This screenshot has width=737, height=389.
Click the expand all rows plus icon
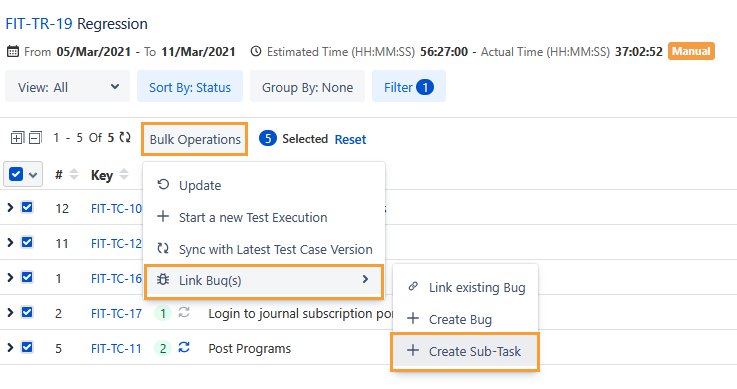(x=17, y=138)
